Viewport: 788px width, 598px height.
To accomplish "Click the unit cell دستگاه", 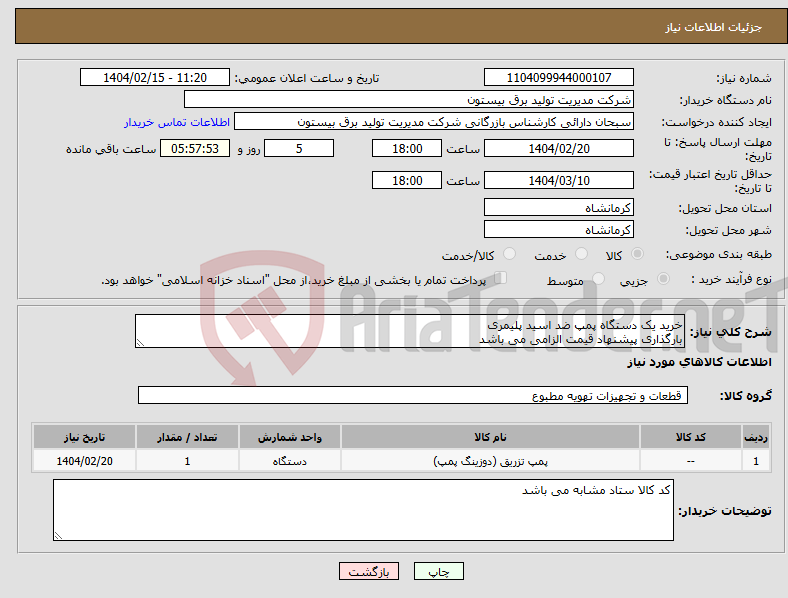I will click(x=289, y=461).
